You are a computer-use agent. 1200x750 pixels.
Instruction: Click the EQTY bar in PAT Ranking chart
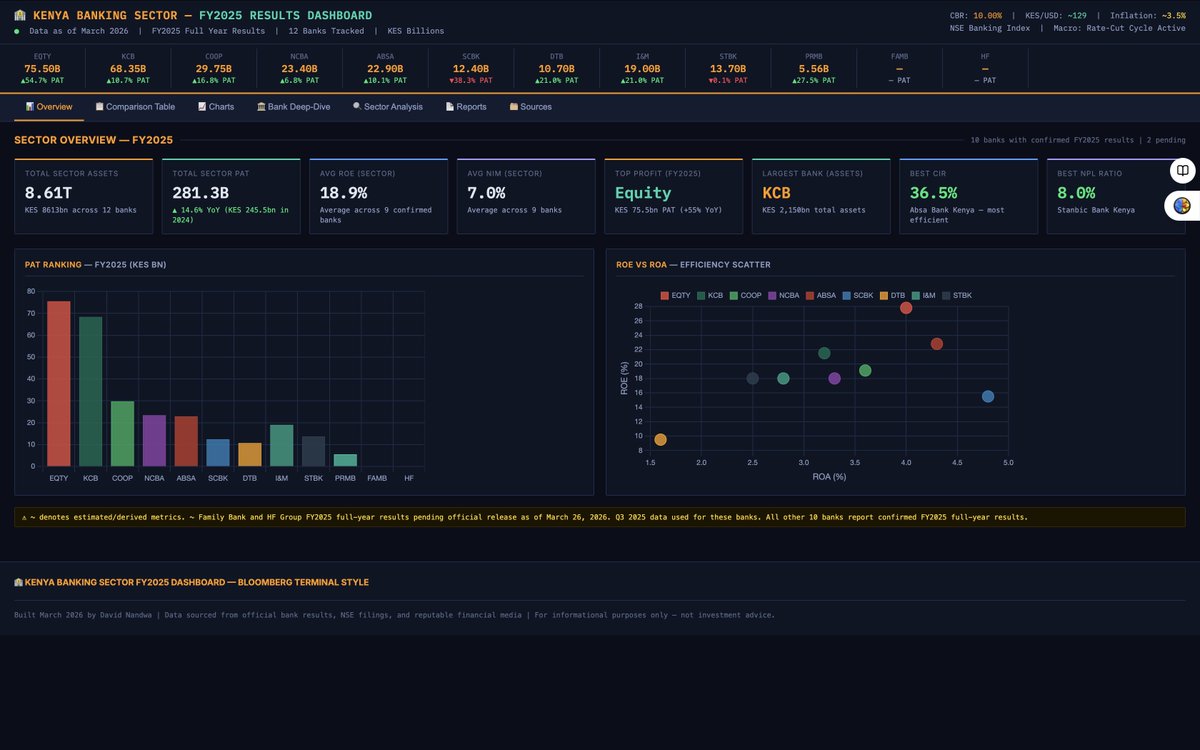[x=59, y=384]
